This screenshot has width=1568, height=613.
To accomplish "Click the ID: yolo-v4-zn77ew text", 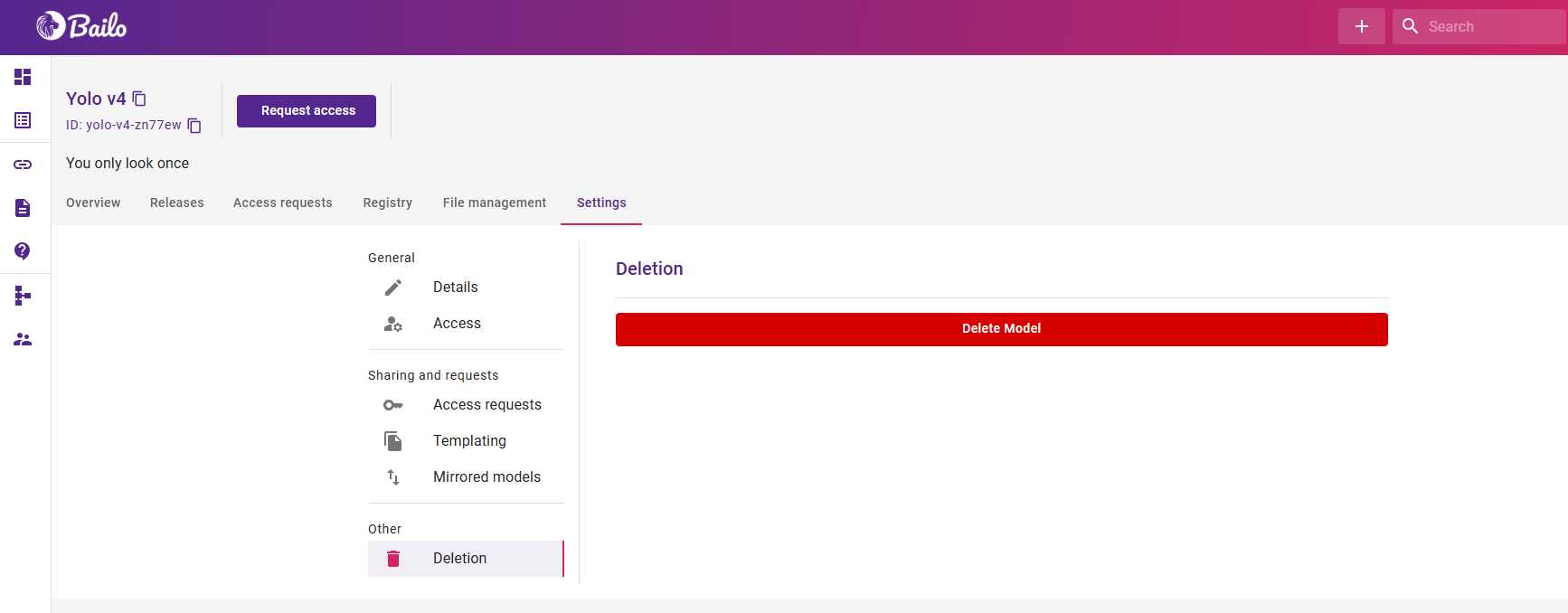I will (124, 126).
